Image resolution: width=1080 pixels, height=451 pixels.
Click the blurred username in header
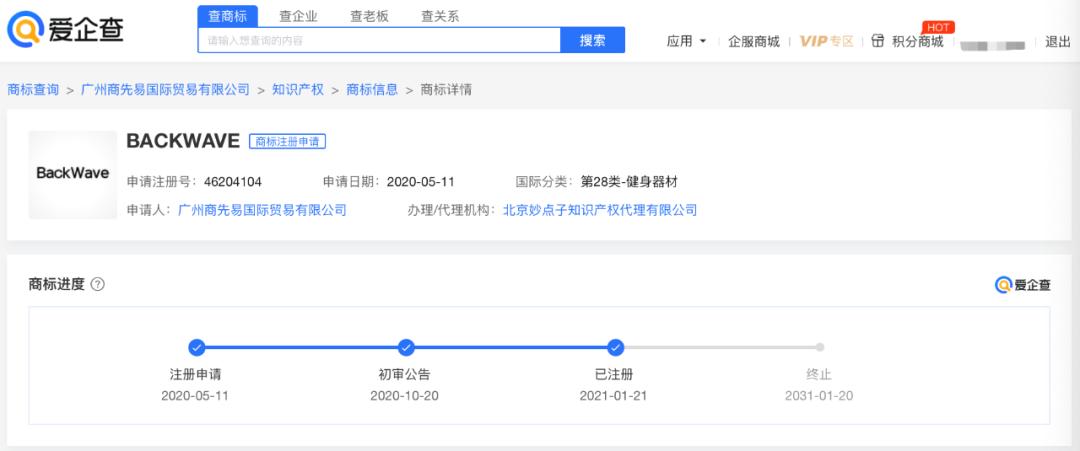(993, 45)
